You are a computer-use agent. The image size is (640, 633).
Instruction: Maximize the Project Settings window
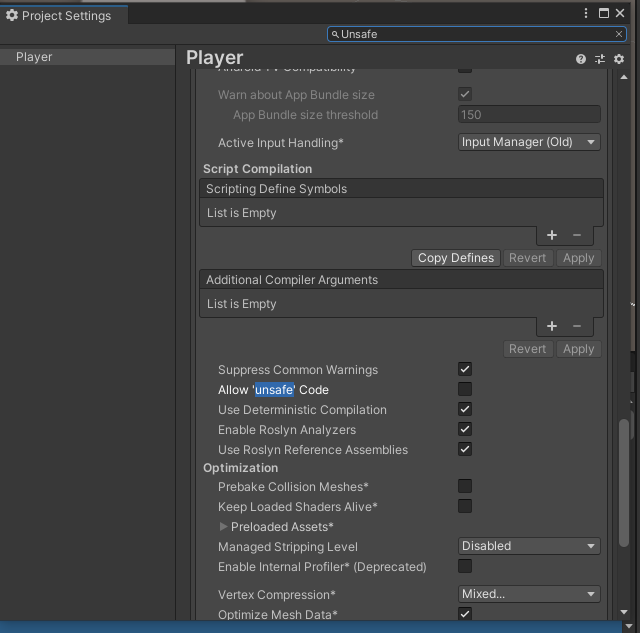[604, 13]
